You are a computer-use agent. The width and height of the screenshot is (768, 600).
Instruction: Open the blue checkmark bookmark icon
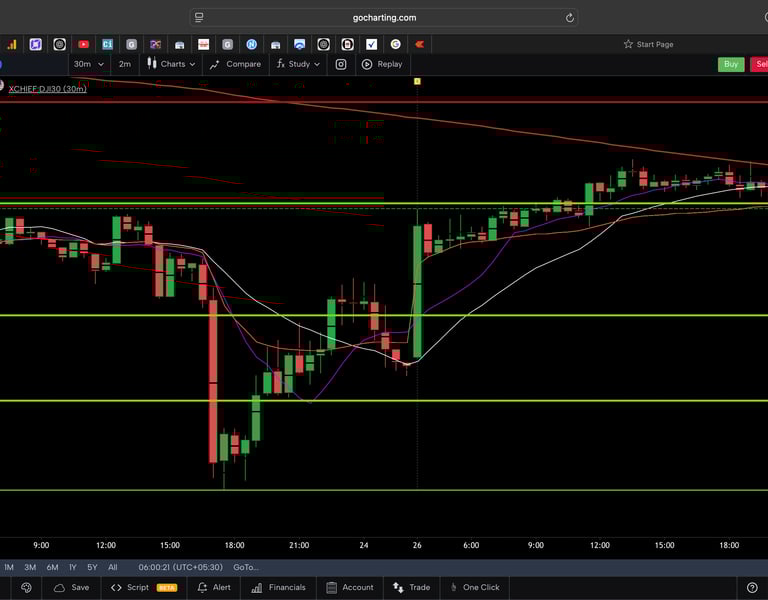coord(371,45)
